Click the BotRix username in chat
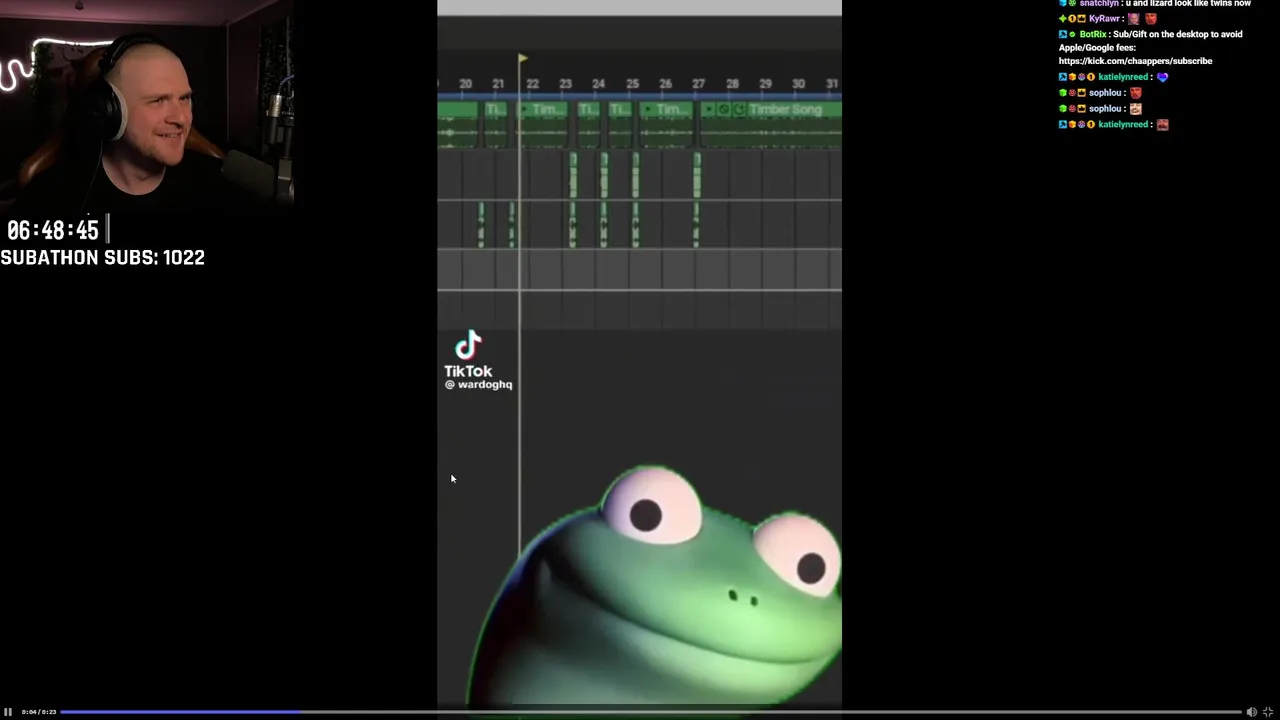The image size is (1280, 720). tap(1093, 34)
